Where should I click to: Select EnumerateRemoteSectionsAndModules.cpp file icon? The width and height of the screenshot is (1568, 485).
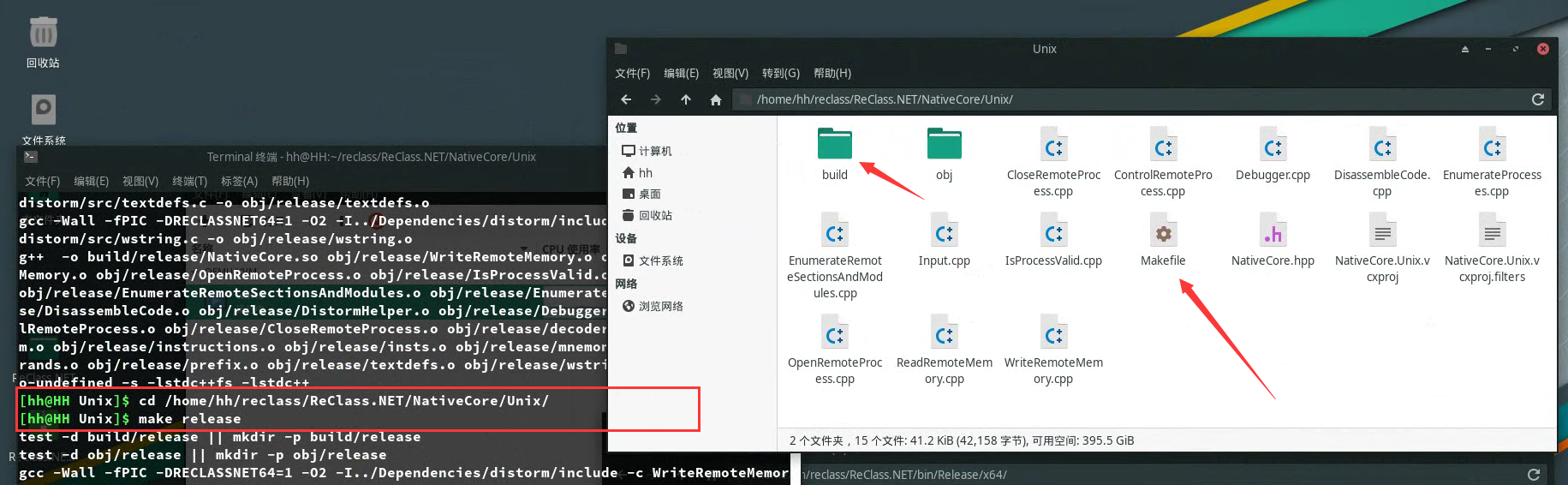(x=835, y=230)
